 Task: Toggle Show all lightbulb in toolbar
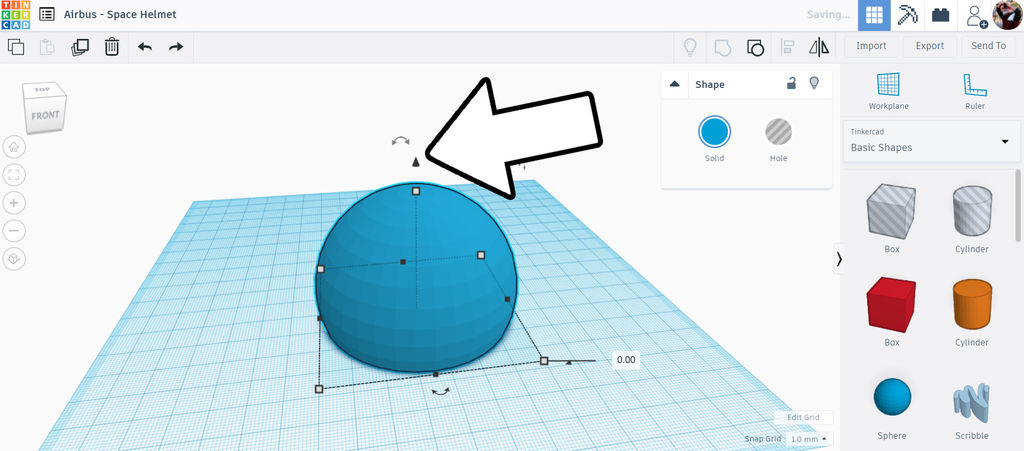[690, 47]
